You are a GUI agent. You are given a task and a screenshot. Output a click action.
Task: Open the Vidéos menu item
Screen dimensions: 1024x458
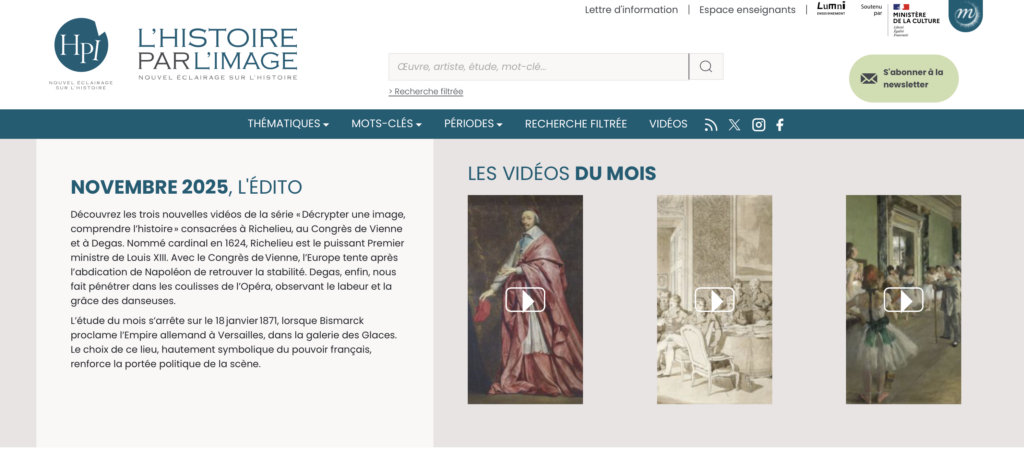[x=668, y=124]
